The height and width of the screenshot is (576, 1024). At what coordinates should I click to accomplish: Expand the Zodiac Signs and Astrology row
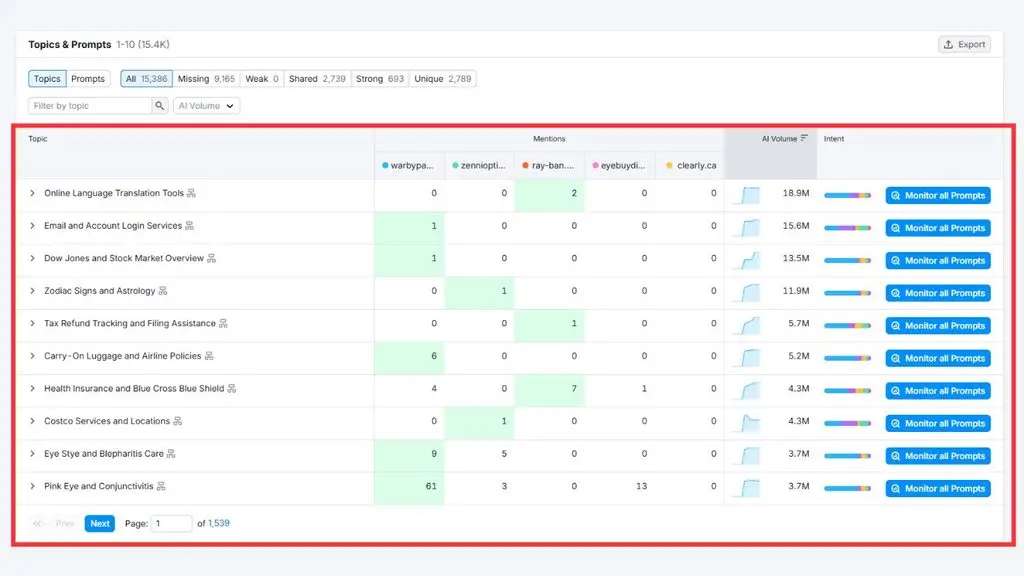click(32, 291)
